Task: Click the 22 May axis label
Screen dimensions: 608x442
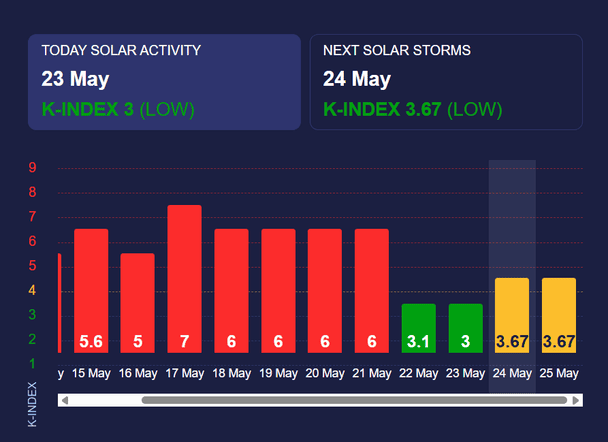Action: click(419, 373)
